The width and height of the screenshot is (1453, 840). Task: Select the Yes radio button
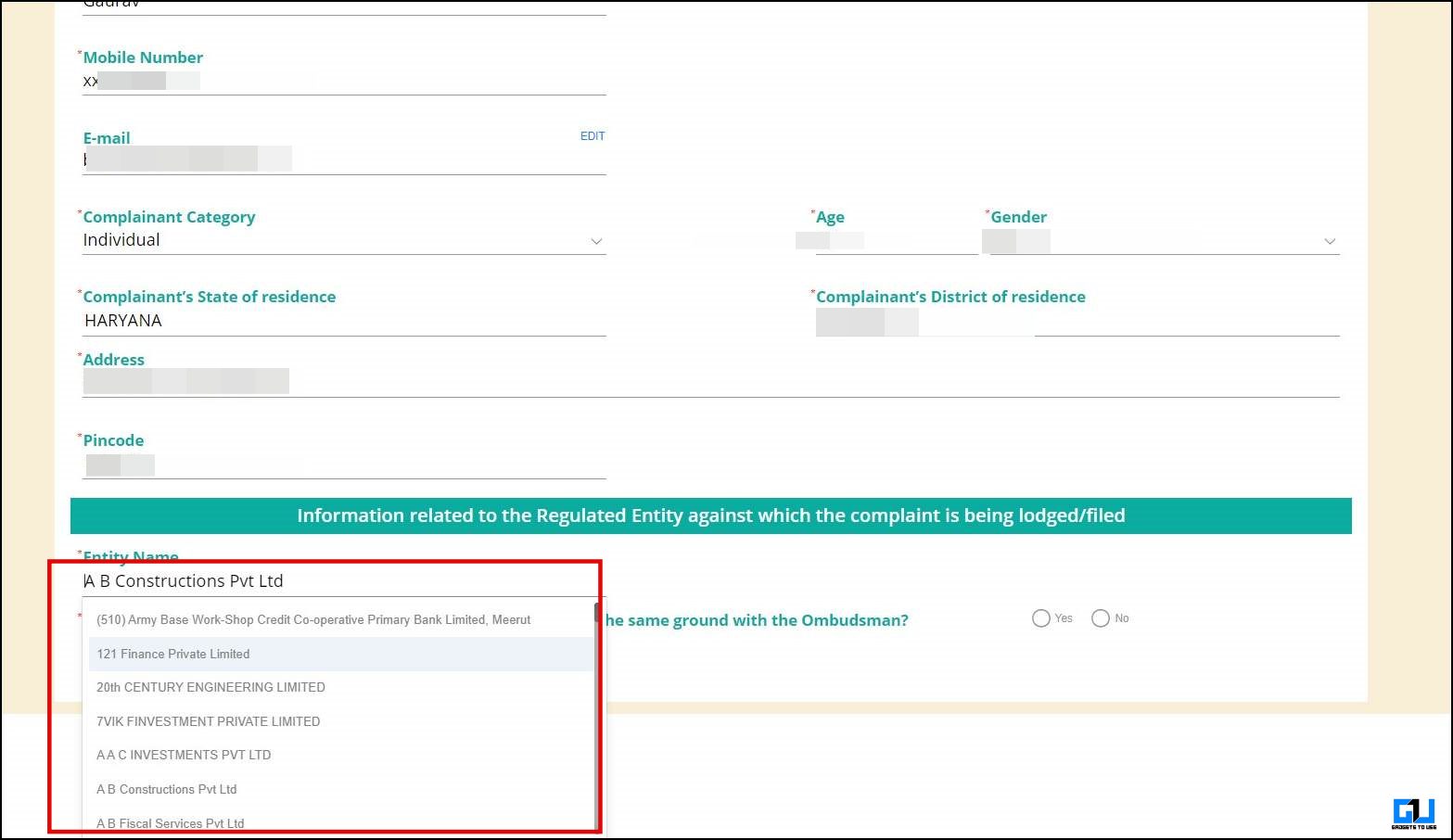(x=1040, y=617)
